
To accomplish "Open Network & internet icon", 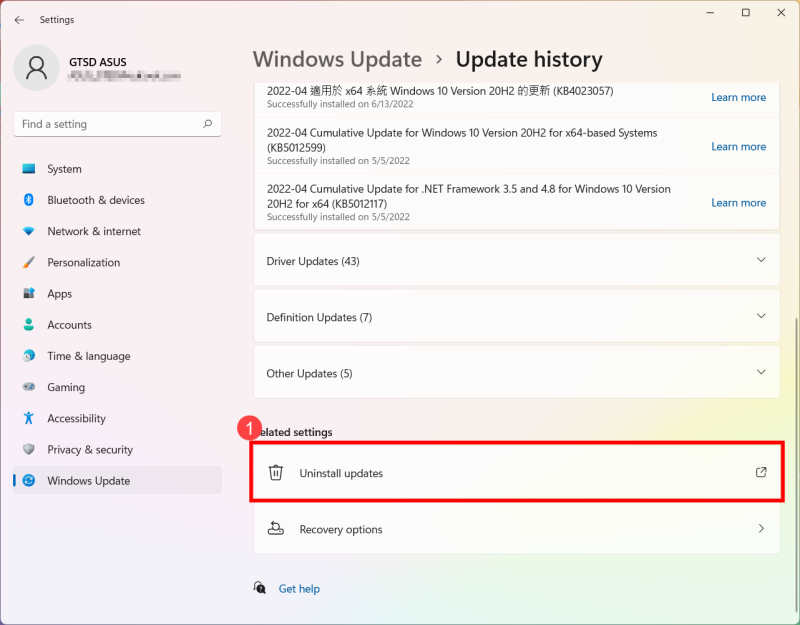I will [29, 231].
